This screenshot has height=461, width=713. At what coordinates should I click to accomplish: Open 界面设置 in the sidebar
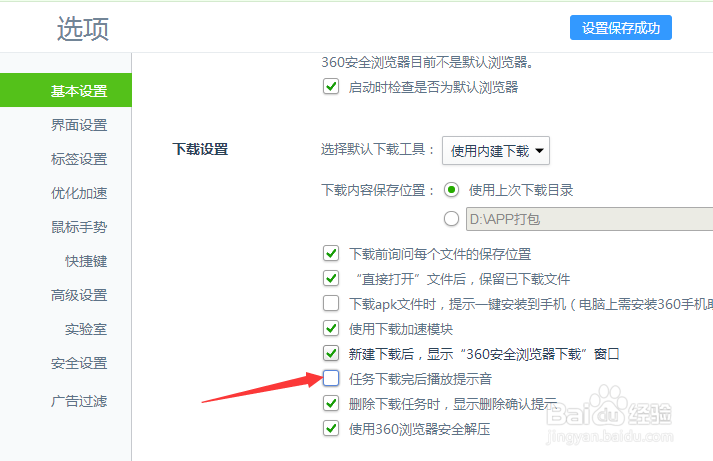(79, 125)
